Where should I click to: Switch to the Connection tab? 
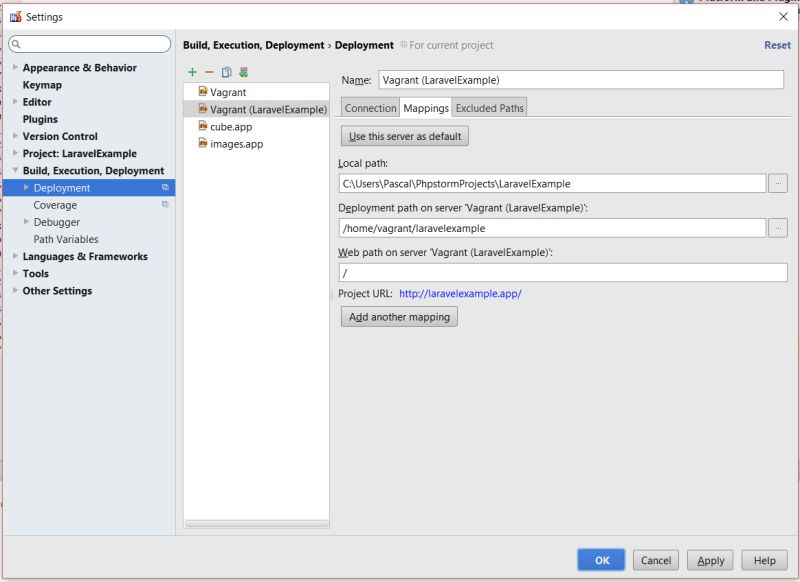[x=370, y=107]
